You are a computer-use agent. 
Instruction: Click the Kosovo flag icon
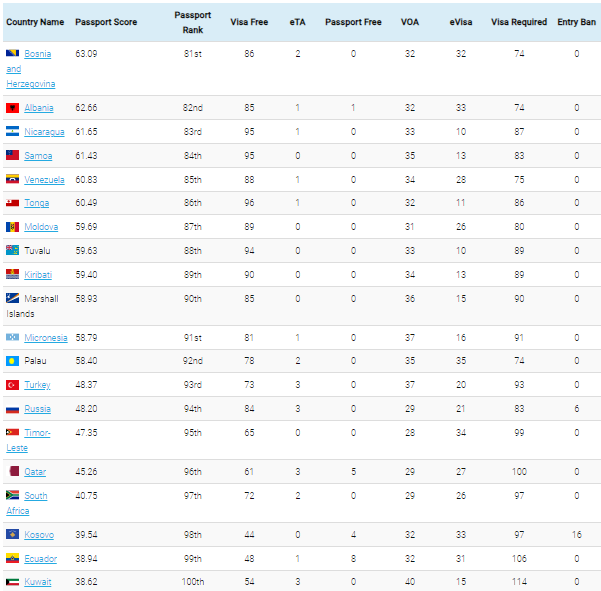12,534
